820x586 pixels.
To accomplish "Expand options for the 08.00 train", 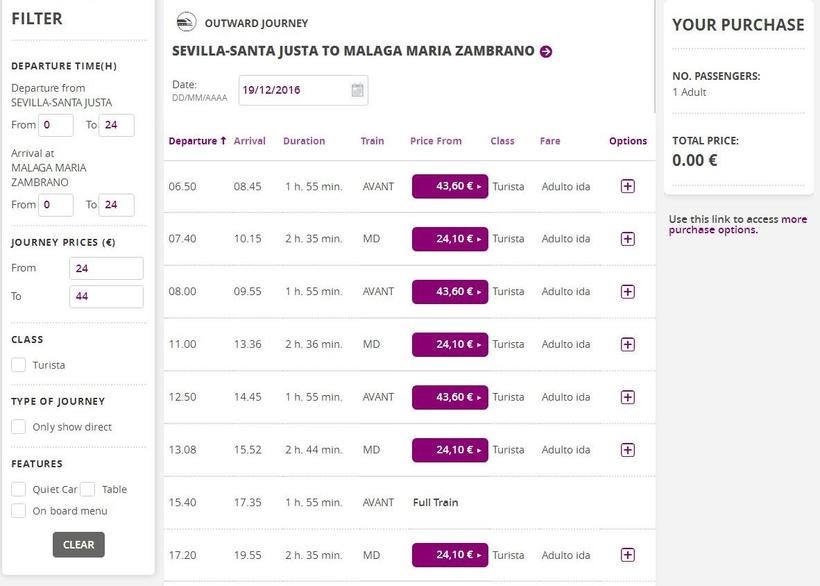I will 628,292.
